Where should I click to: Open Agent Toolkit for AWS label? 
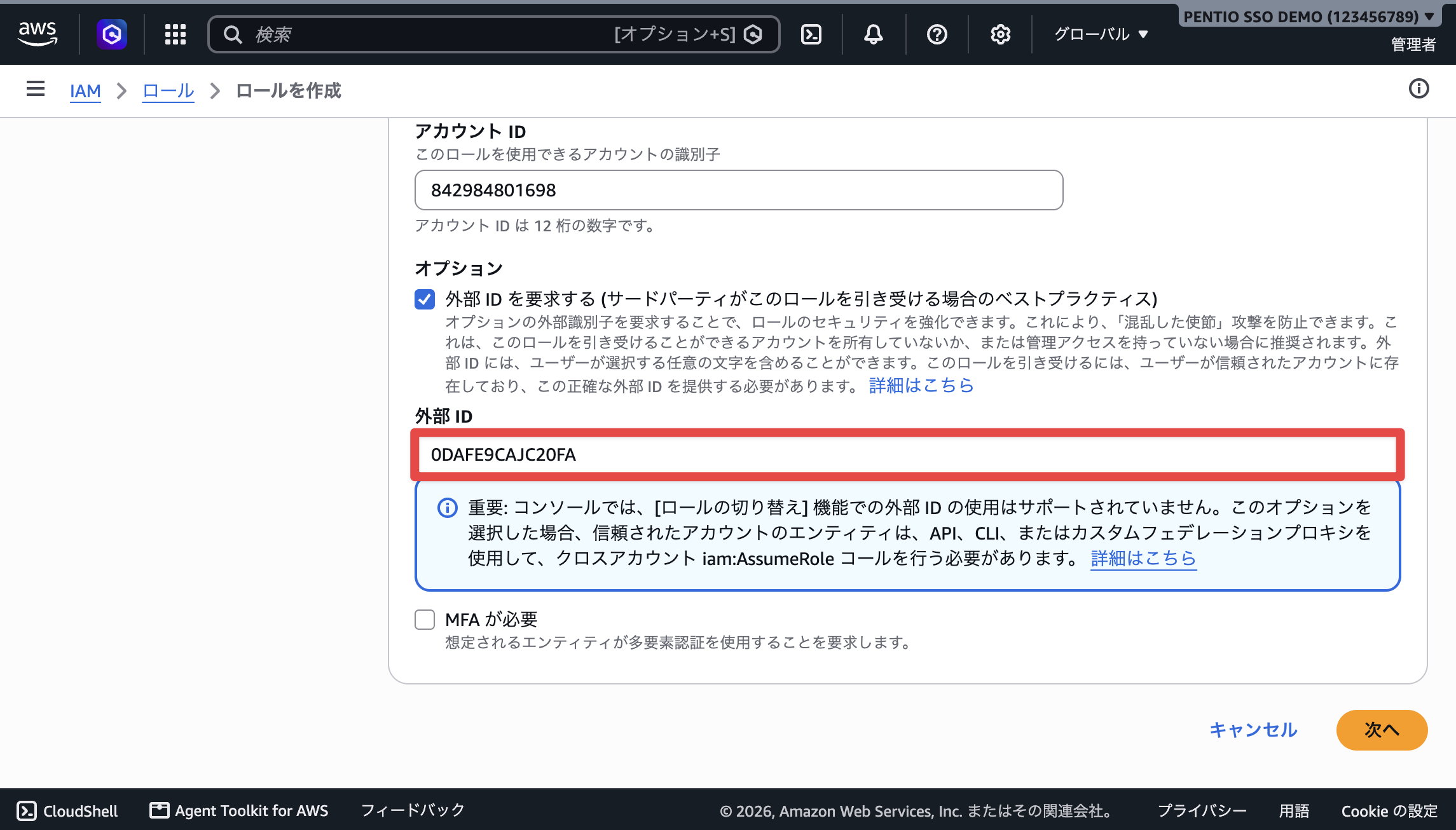[x=252, y=811]
